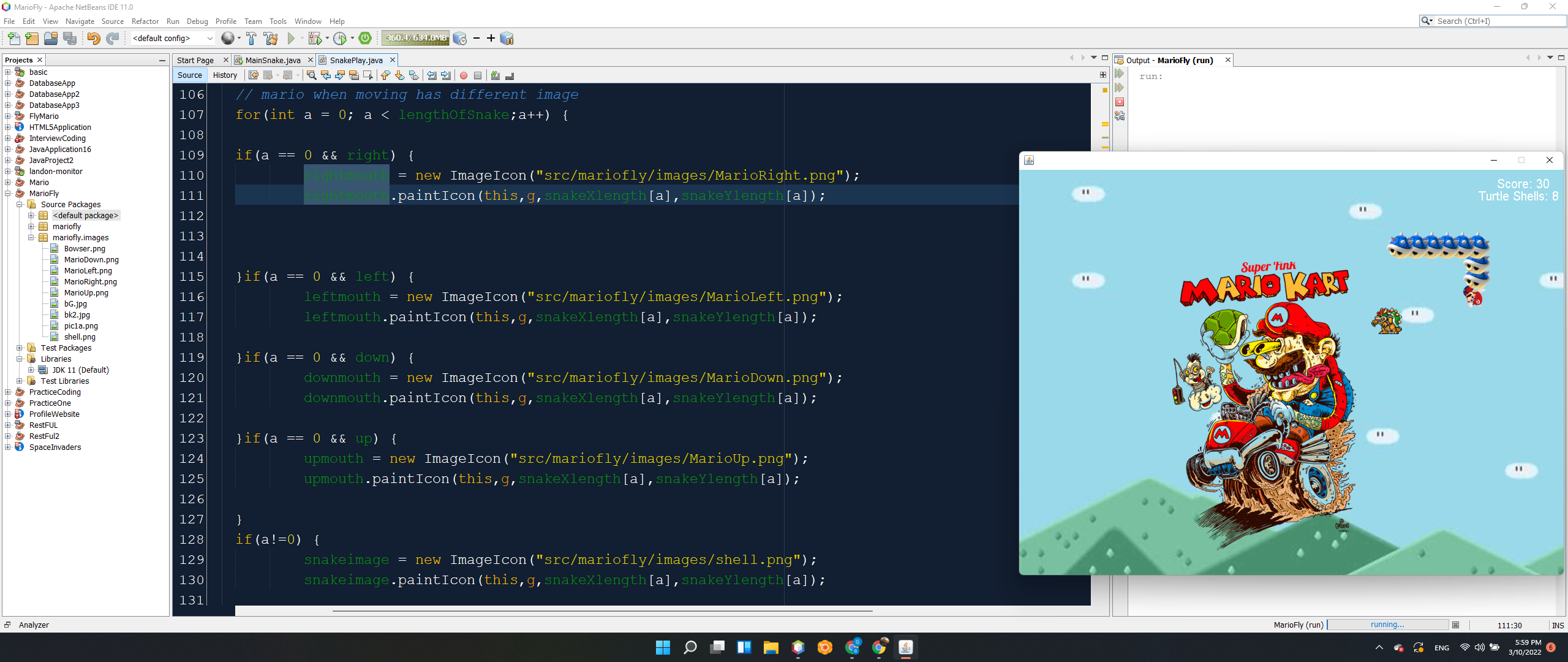This screenshot has height=662, width=1568.
Task: Expand the basic project node
Action: [8, 72]
